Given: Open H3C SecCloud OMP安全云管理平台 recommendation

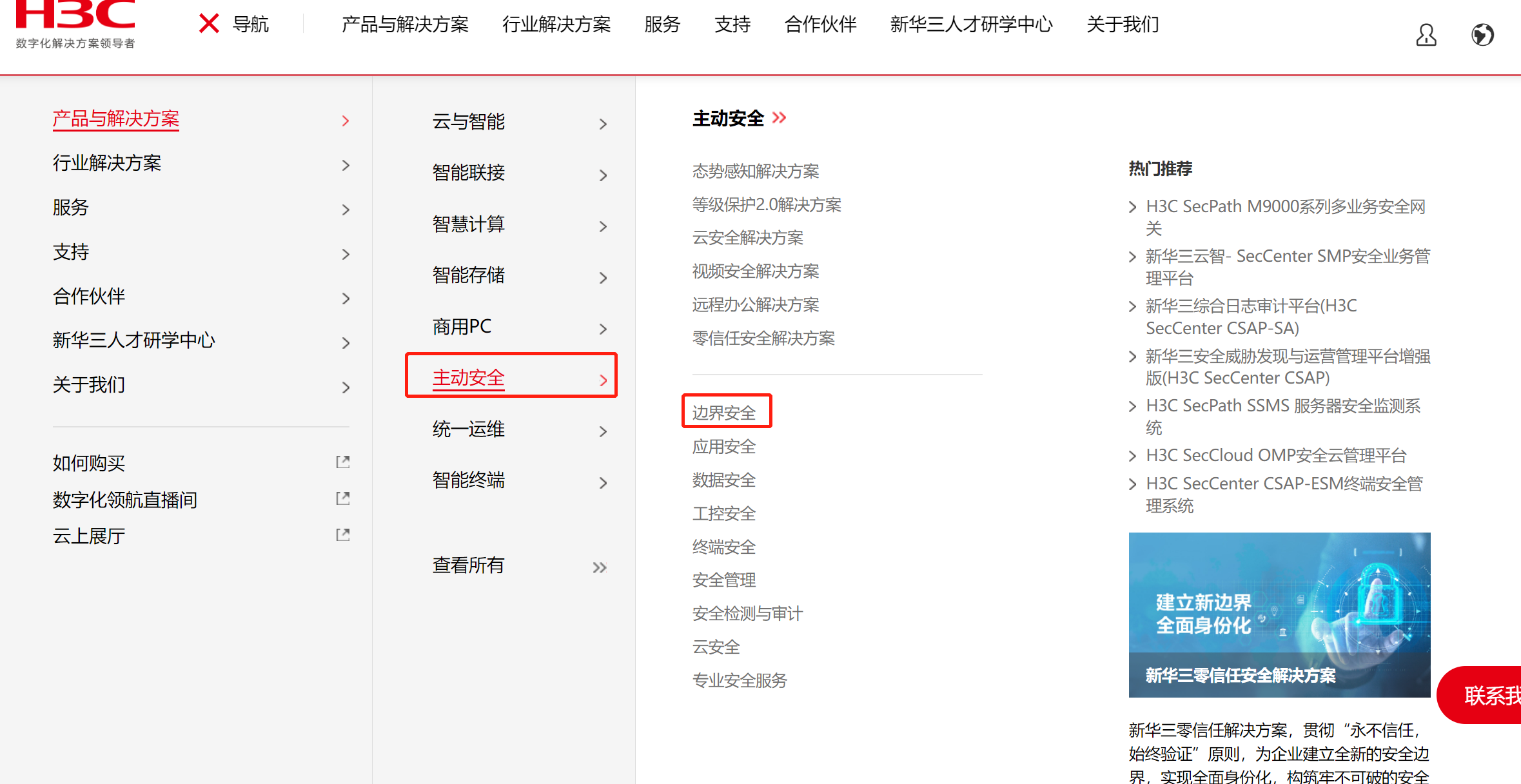Looking at the screenshot, I should click(1275, 456).
